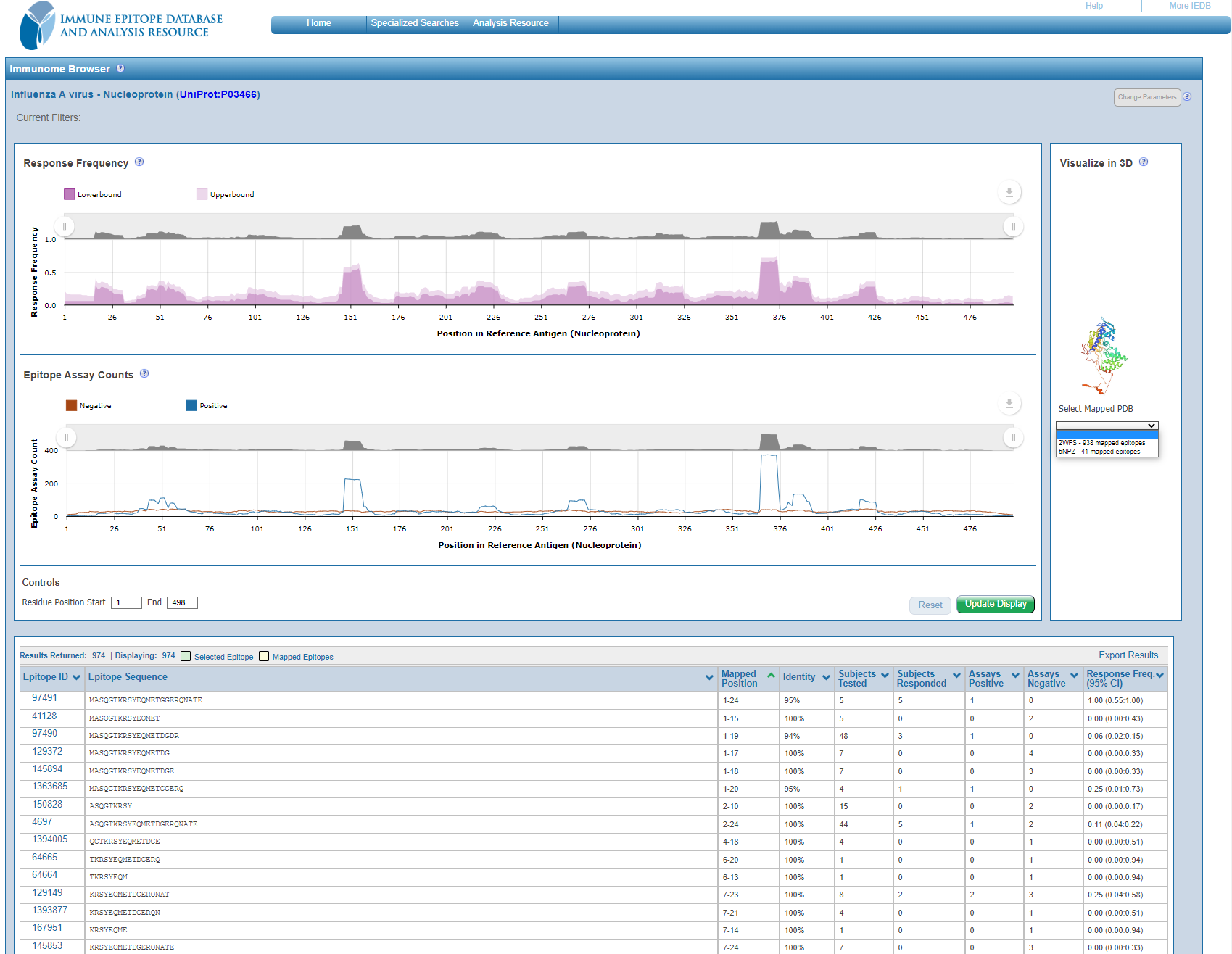This screenshot has height=954, width=1232.
Task: Open Specialized Searches menu
Action: (x=415, y=23)
